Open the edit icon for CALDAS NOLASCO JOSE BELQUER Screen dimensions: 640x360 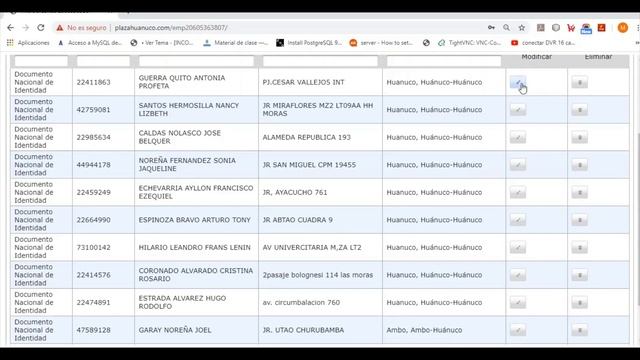click(518, 138)
